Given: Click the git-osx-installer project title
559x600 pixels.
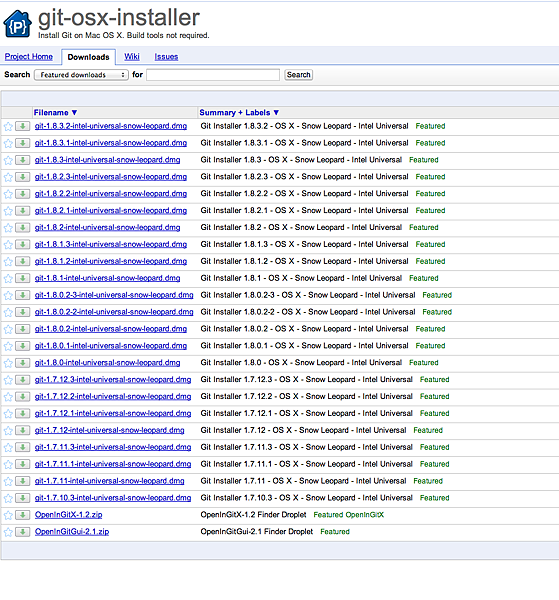Looking at the screenshot, I should [x=119, y=18].
